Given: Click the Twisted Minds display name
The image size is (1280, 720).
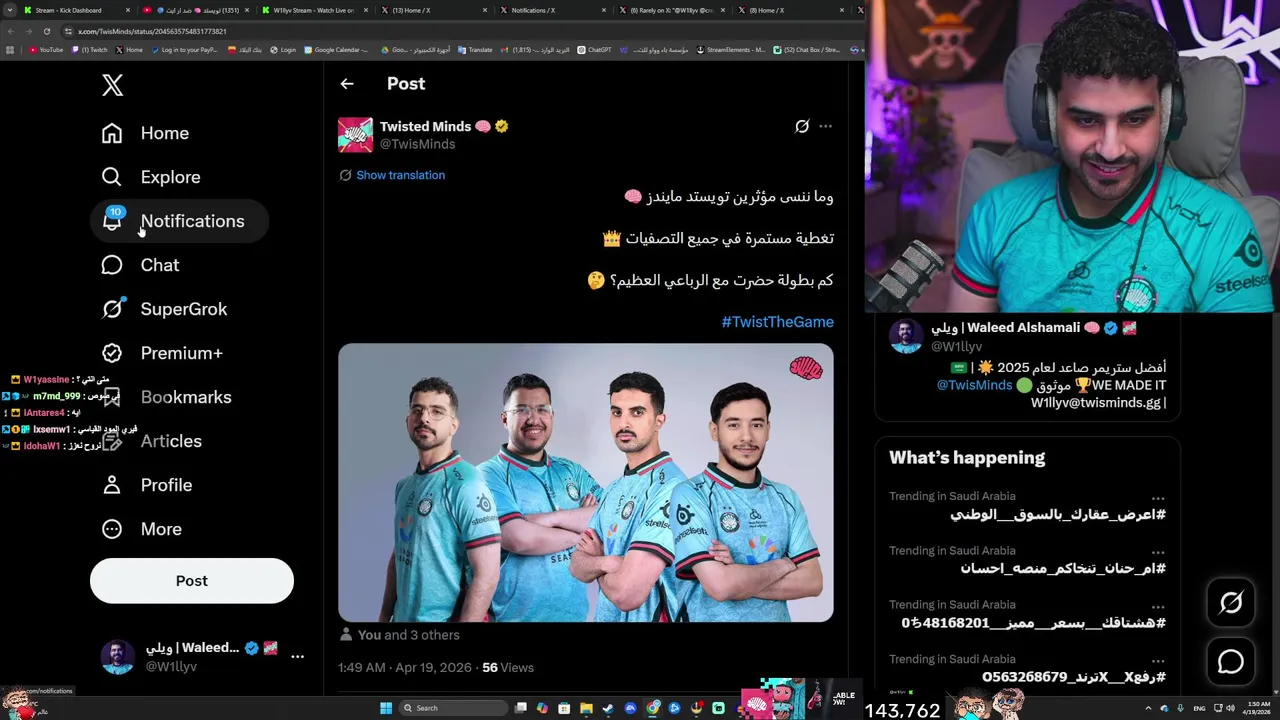Looking at the screenshot, I should (x=425, y=126).
